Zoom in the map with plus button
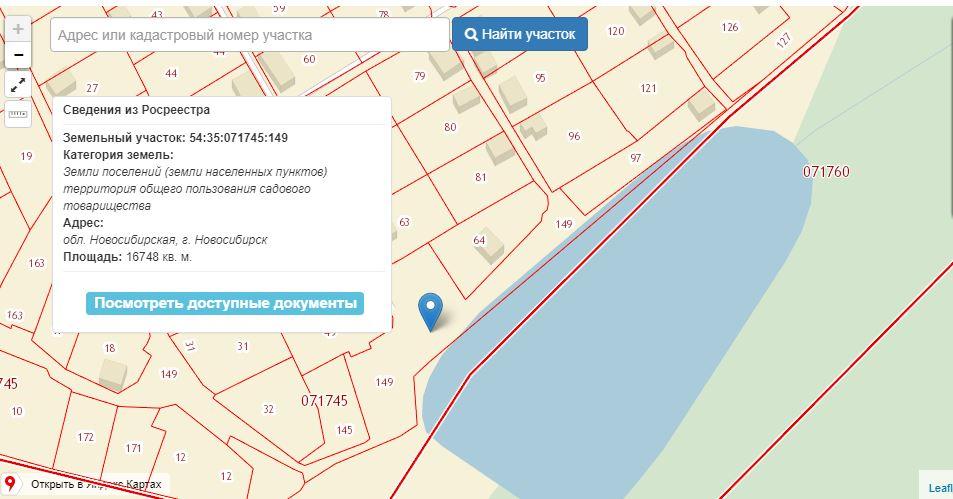Image resolution: width=953 pixels, height=499 pixels. point(18,29)
